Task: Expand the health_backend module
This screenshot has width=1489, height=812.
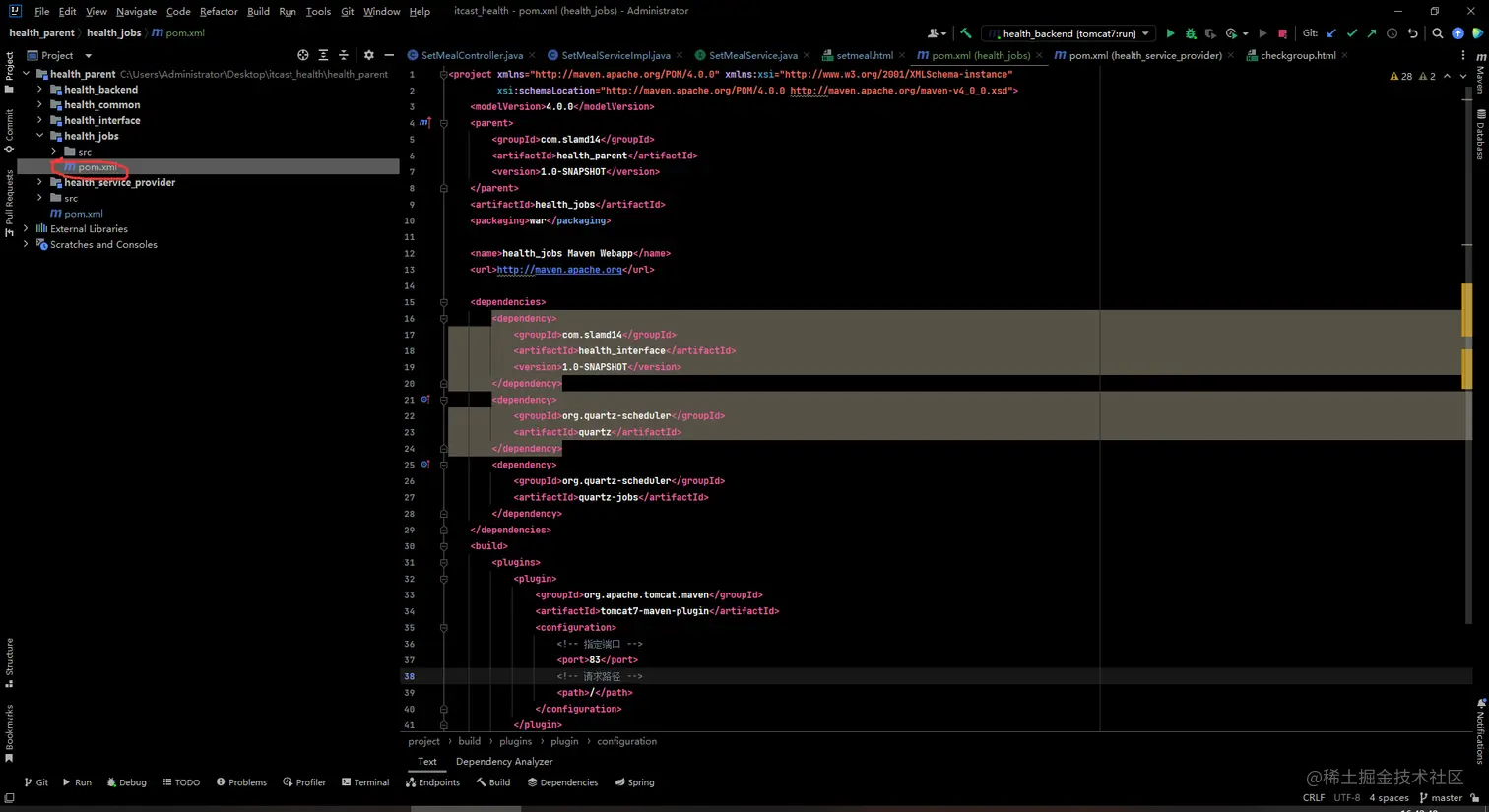Action: pyautogui.click(x=39, y=89)
